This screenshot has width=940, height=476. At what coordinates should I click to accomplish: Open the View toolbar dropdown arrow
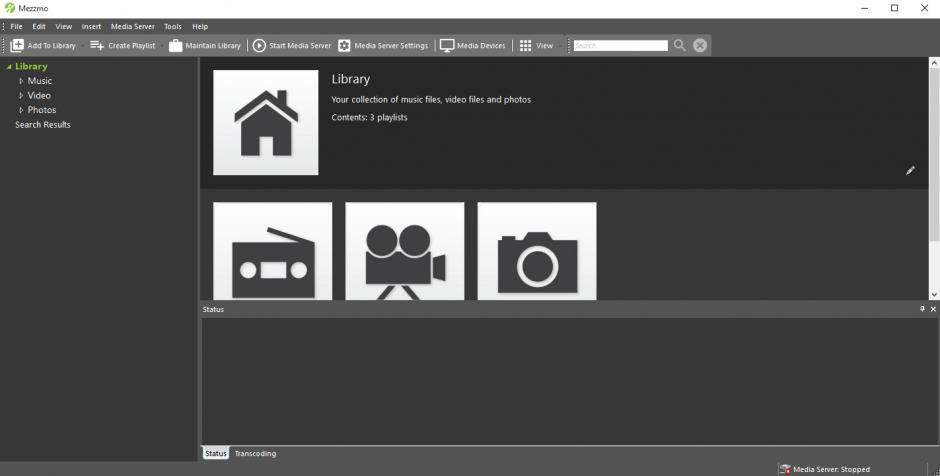[559, 46]
